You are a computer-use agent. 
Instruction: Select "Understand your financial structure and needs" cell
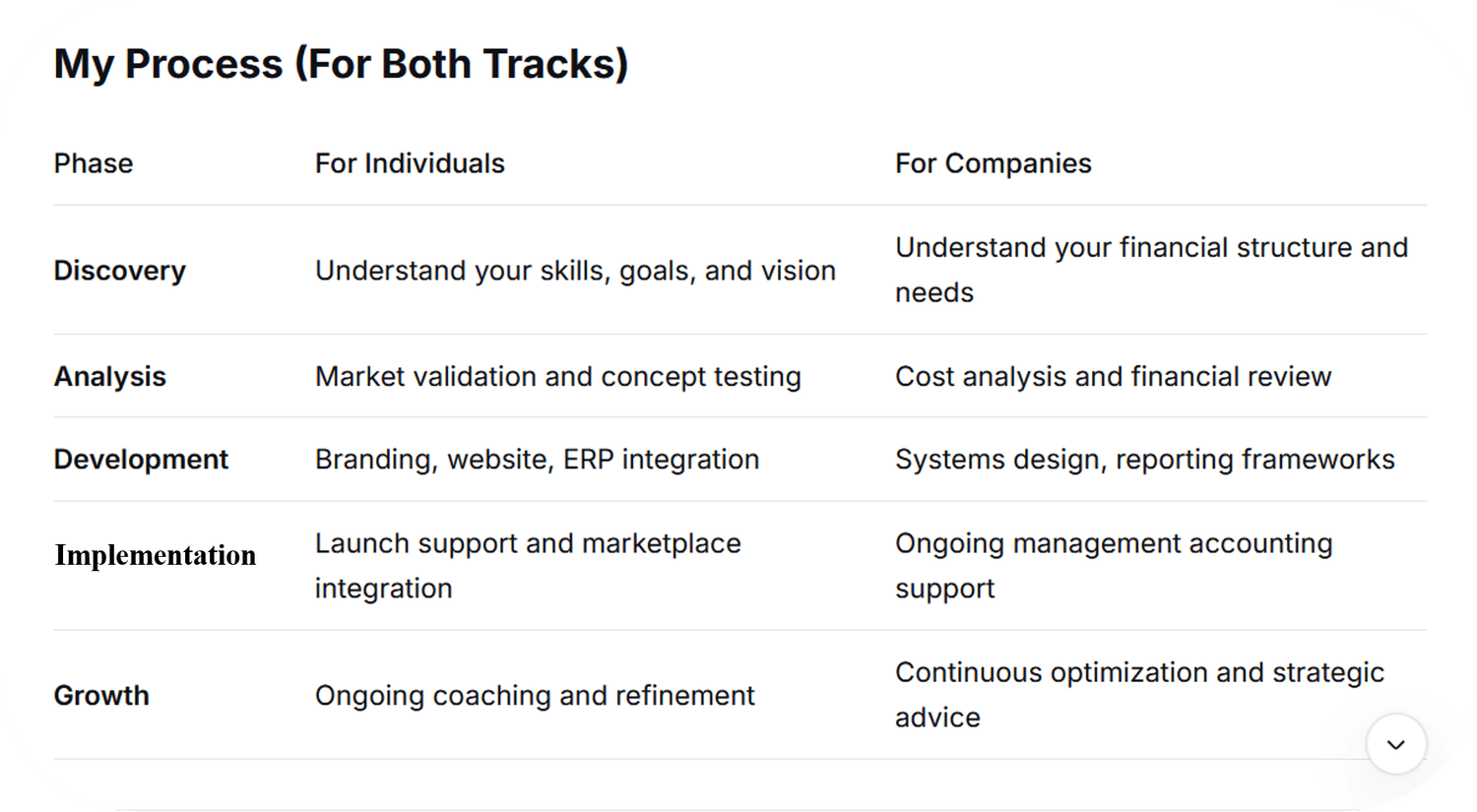point(1151,270)
